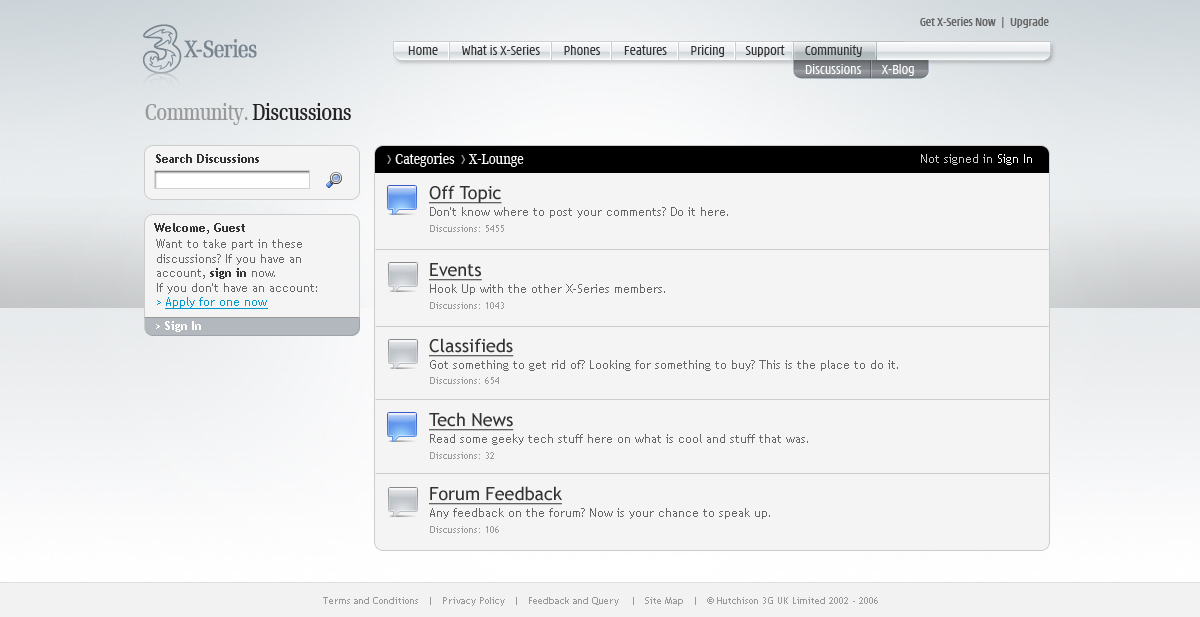Viewport: 1200px width, 617px height.
Task: Click the magnifier search icon
Action: [334, 180]
